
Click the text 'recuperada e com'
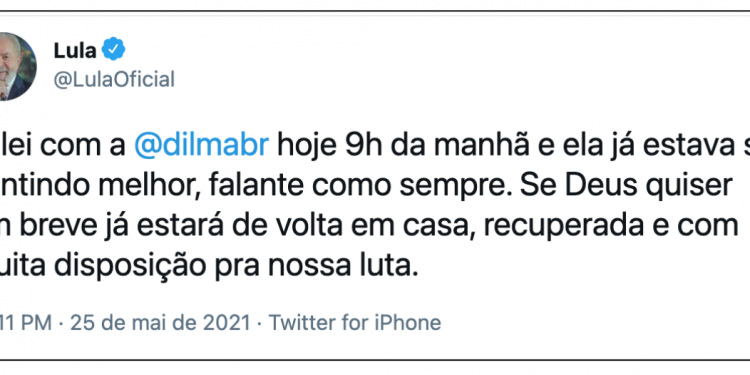tap(612, 227)
